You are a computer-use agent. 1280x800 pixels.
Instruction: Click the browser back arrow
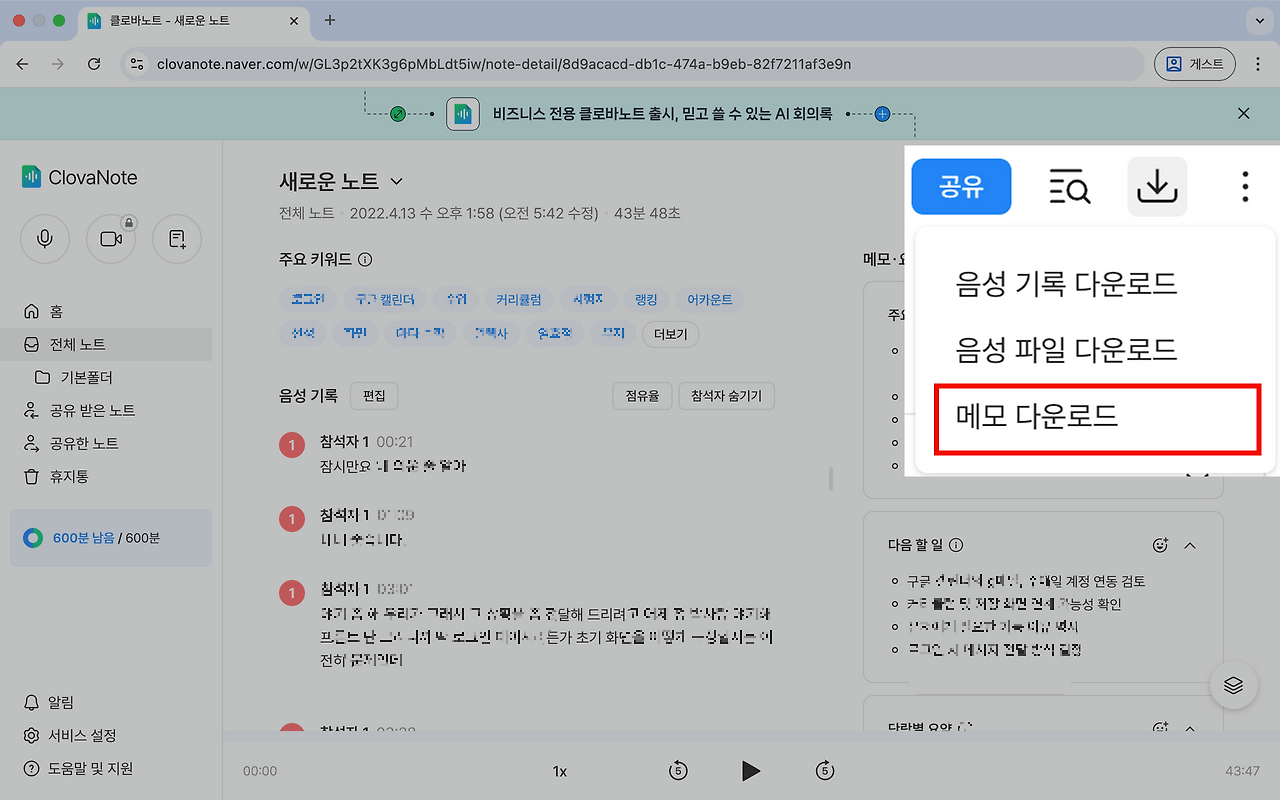coord(22,64)
